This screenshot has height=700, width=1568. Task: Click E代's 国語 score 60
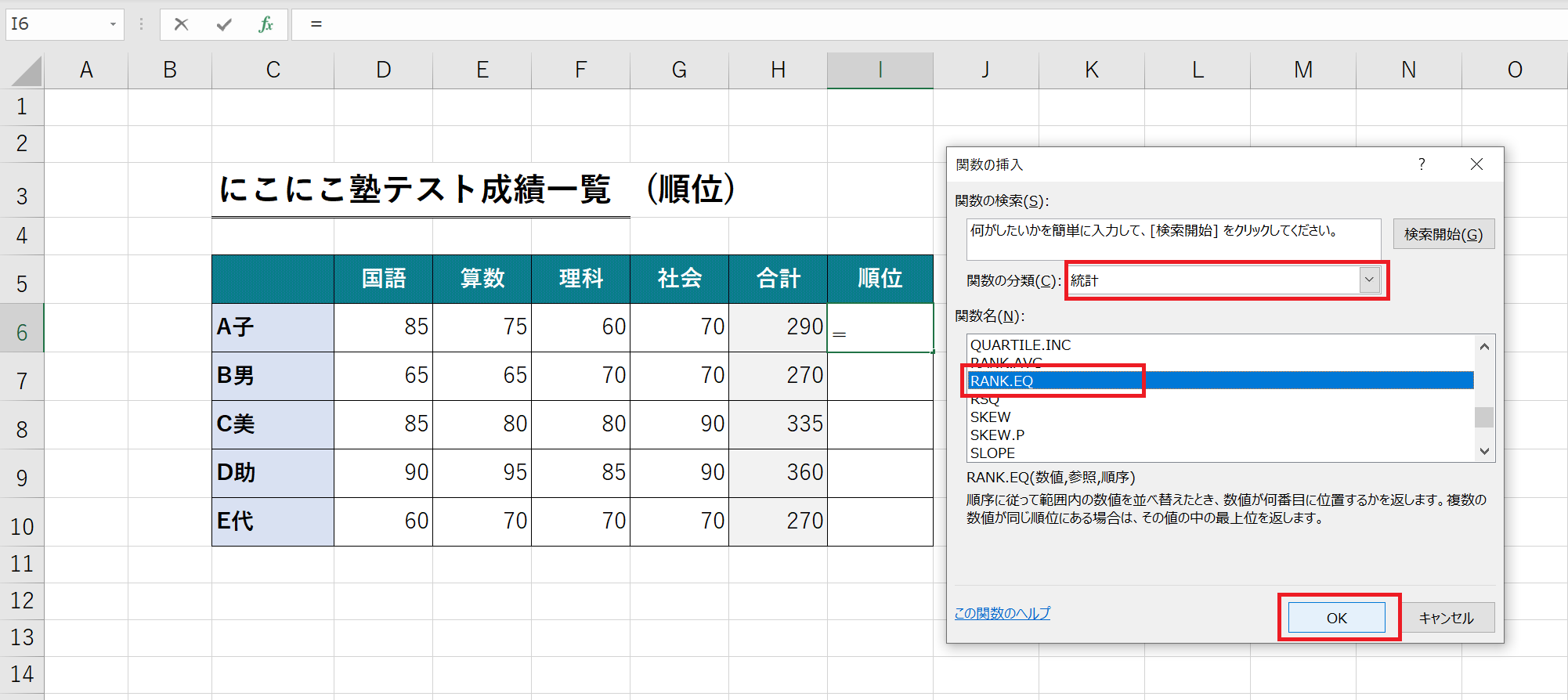click(383, 521)
